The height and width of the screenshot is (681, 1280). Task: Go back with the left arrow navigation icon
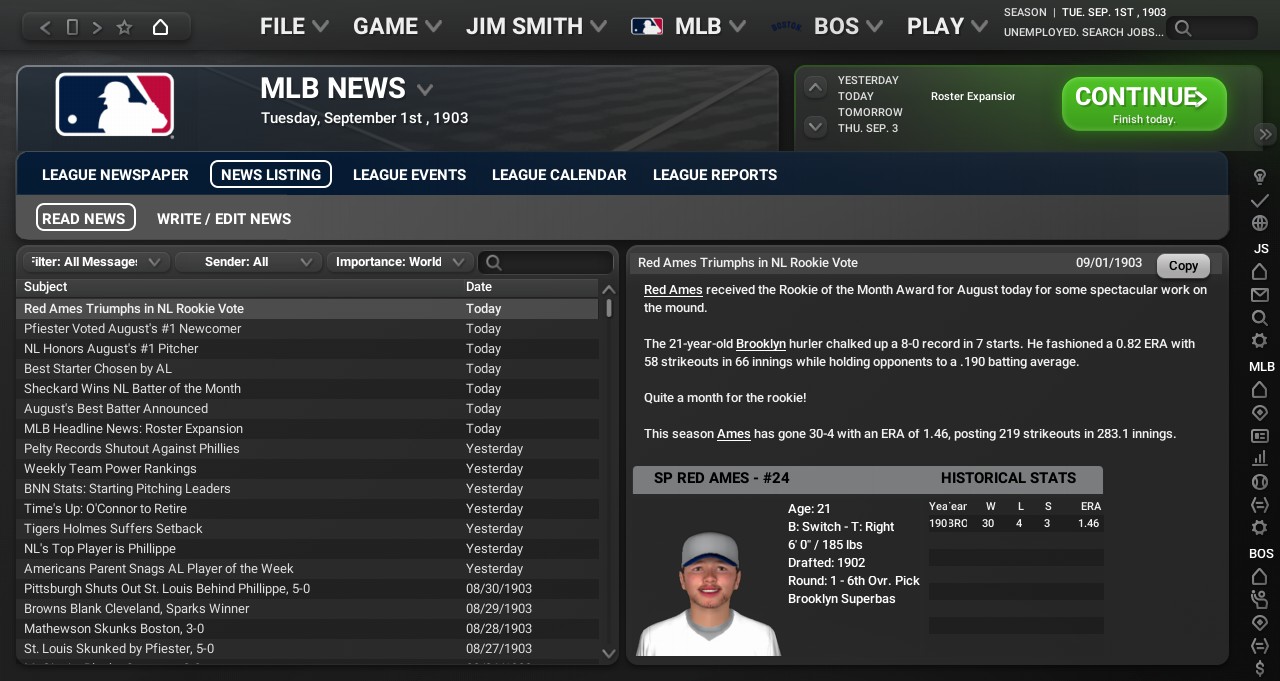point(44,27)
